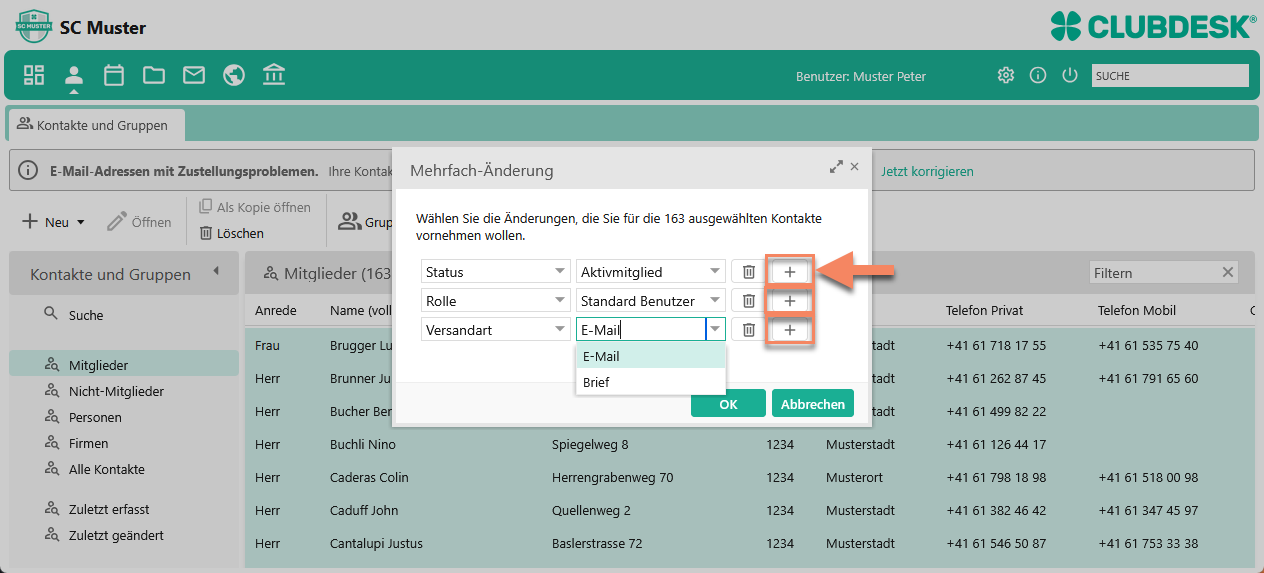Add a row after Status with plus

[789, 272]
